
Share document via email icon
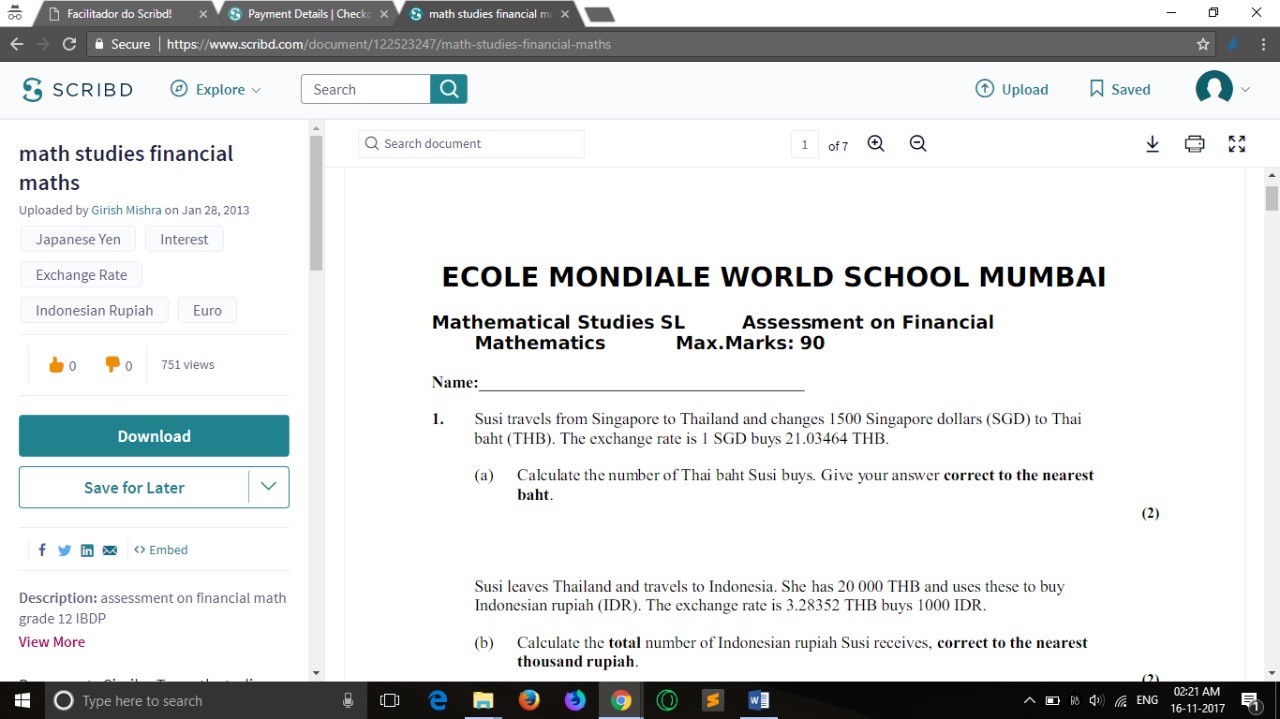tap(110, 550)
